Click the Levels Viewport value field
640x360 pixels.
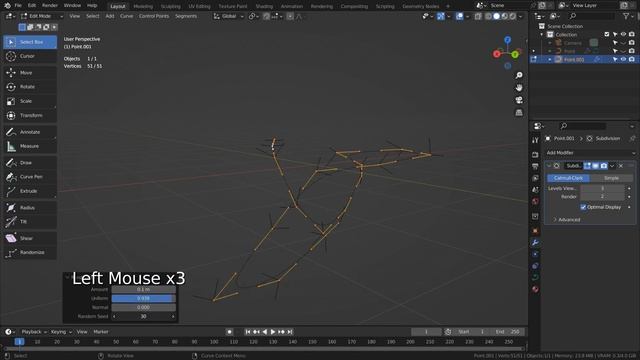[602, 189]
